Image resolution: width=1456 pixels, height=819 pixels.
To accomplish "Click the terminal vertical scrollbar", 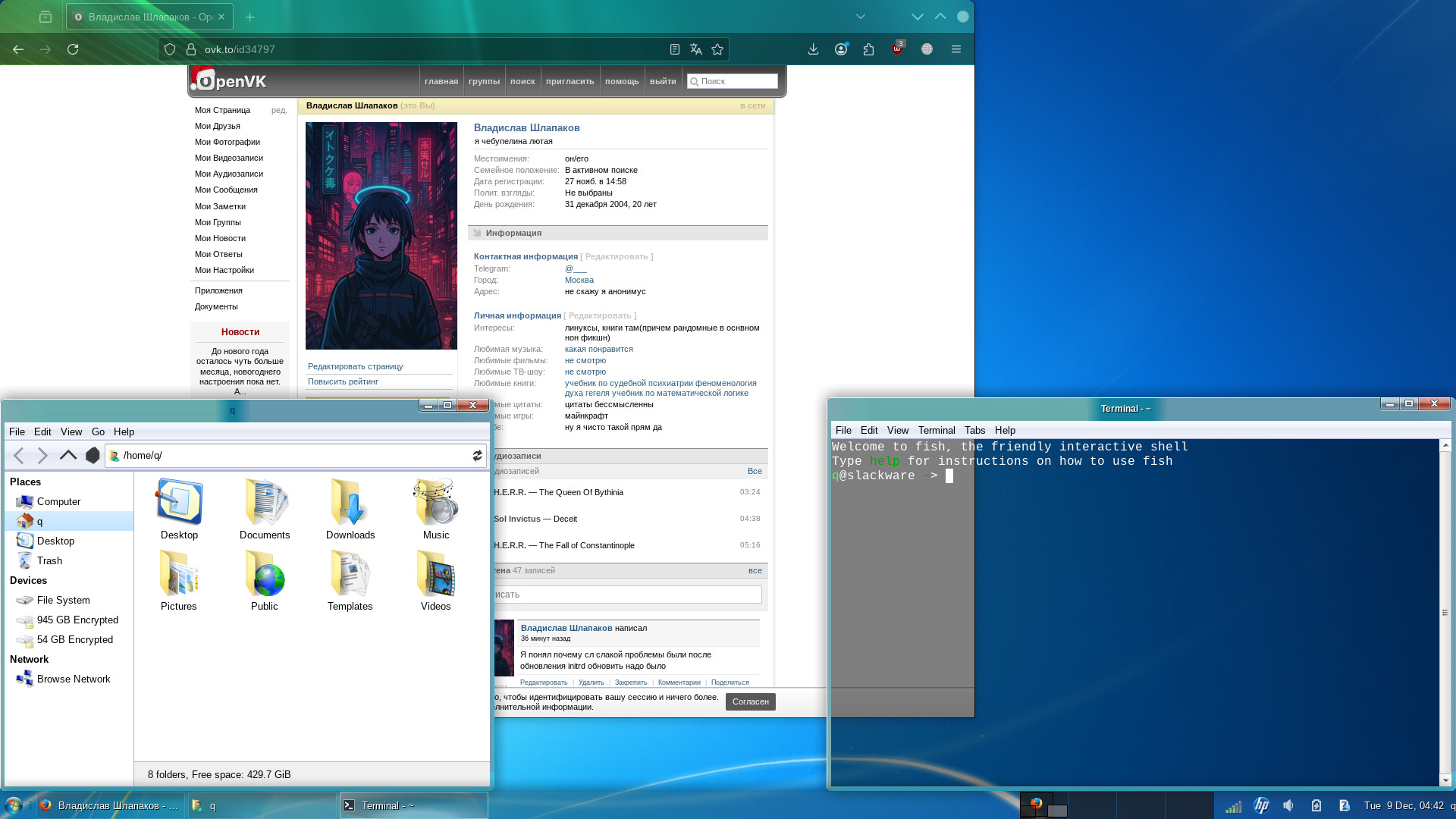I will click(x=1445, y=613).
